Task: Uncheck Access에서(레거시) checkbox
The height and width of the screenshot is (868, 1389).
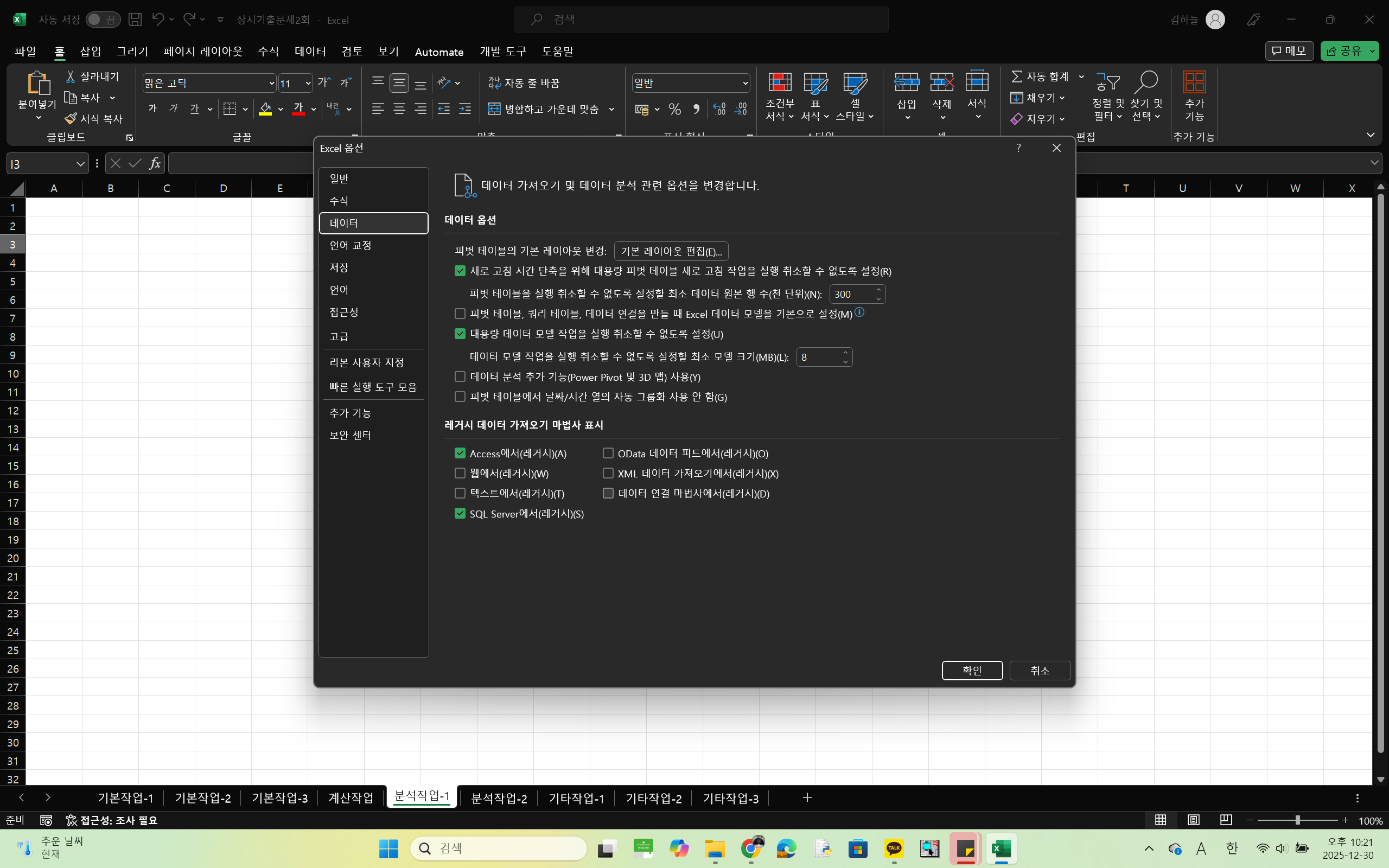Action: (460, 453)
